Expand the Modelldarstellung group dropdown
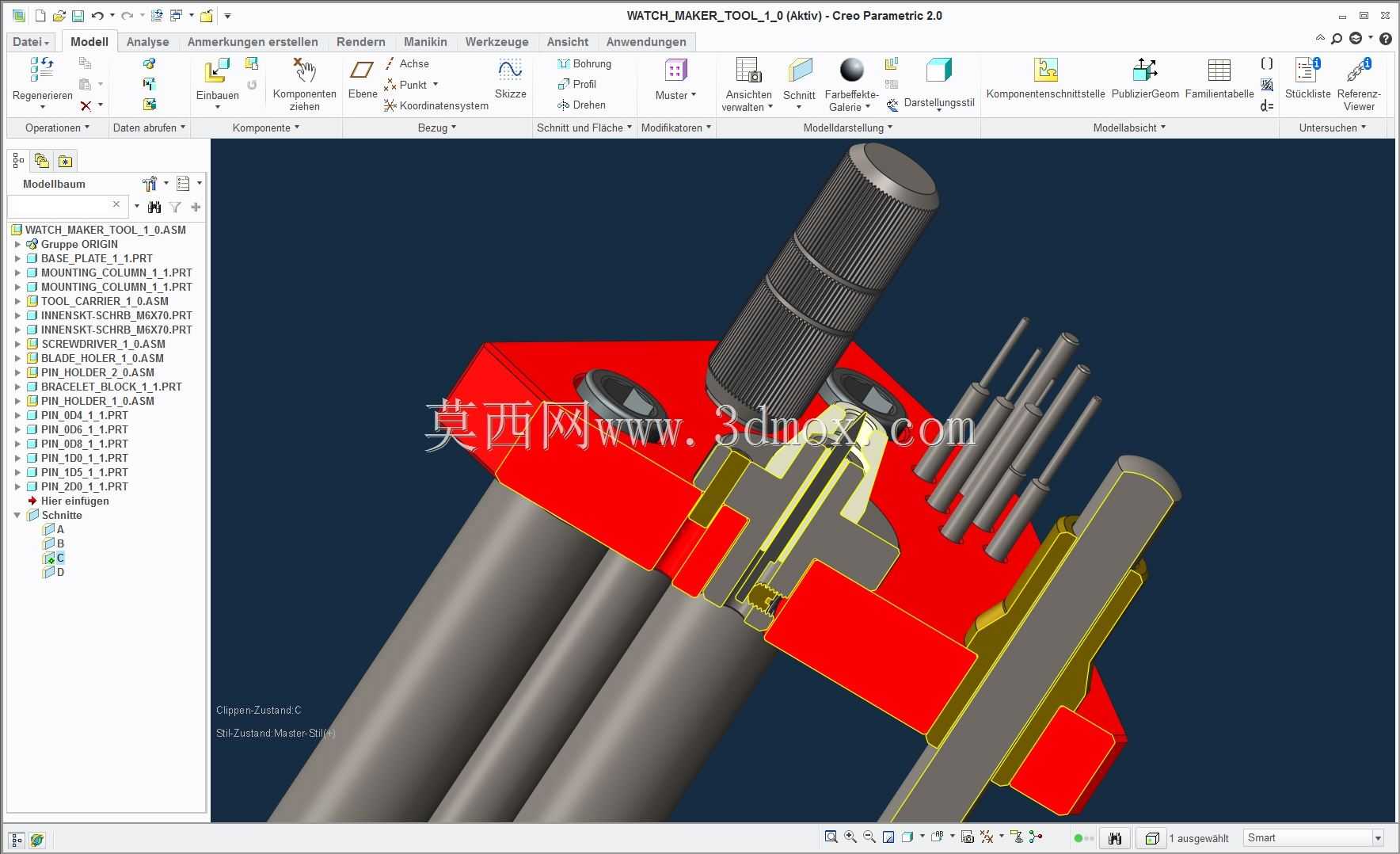1400x854 pixels. coord(848,128)
